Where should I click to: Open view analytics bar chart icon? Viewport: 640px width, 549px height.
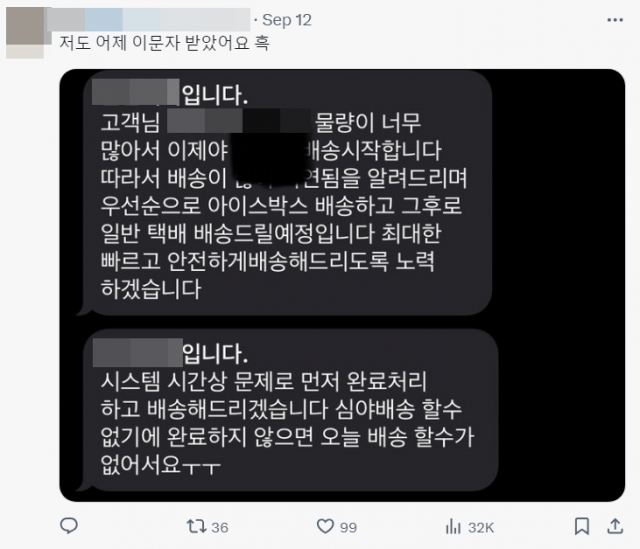[453, 527]
